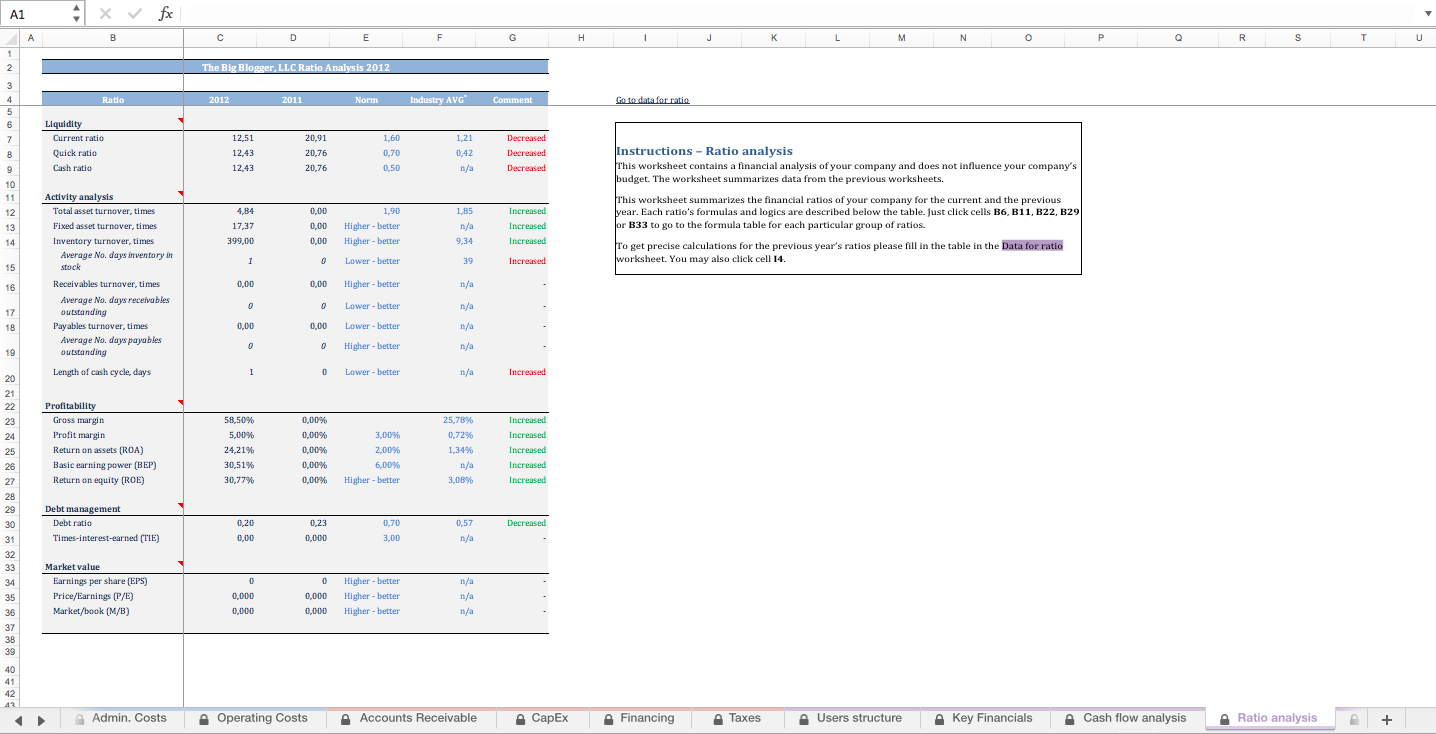
Task: Click the cancel entry X icon
Action: point(106,13)
